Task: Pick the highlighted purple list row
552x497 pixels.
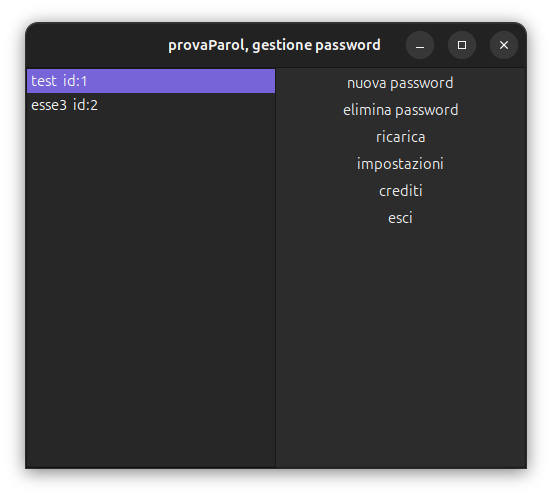Action: (x=151, y=81)
